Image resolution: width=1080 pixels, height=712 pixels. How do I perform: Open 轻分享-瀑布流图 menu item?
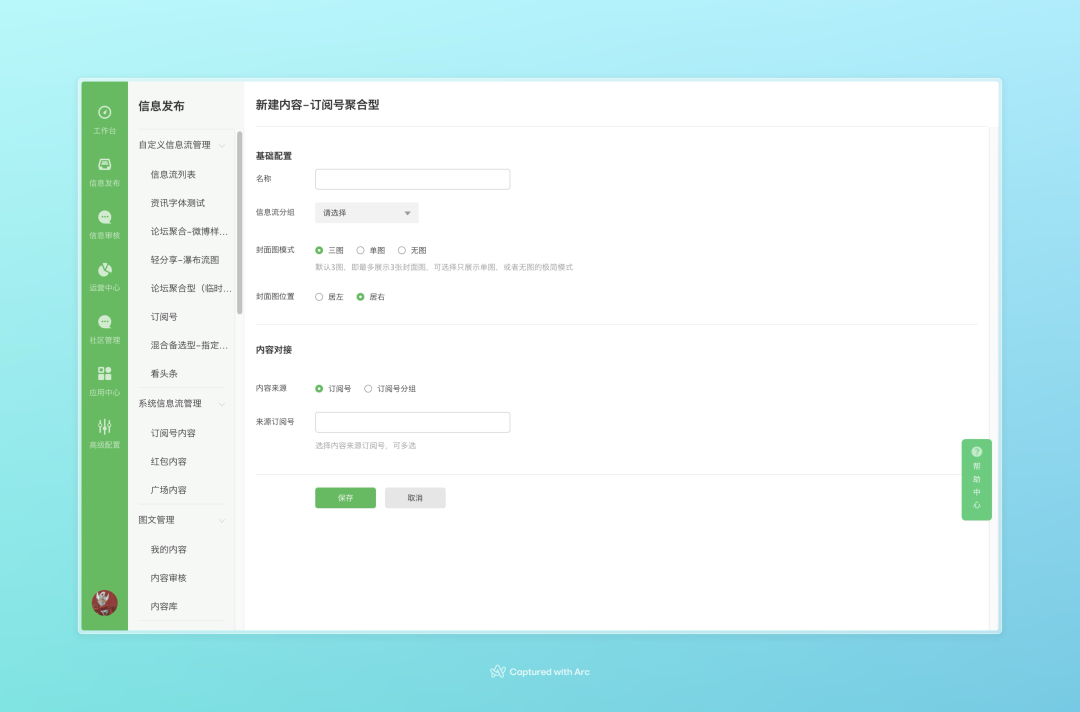tap(185, 260)
